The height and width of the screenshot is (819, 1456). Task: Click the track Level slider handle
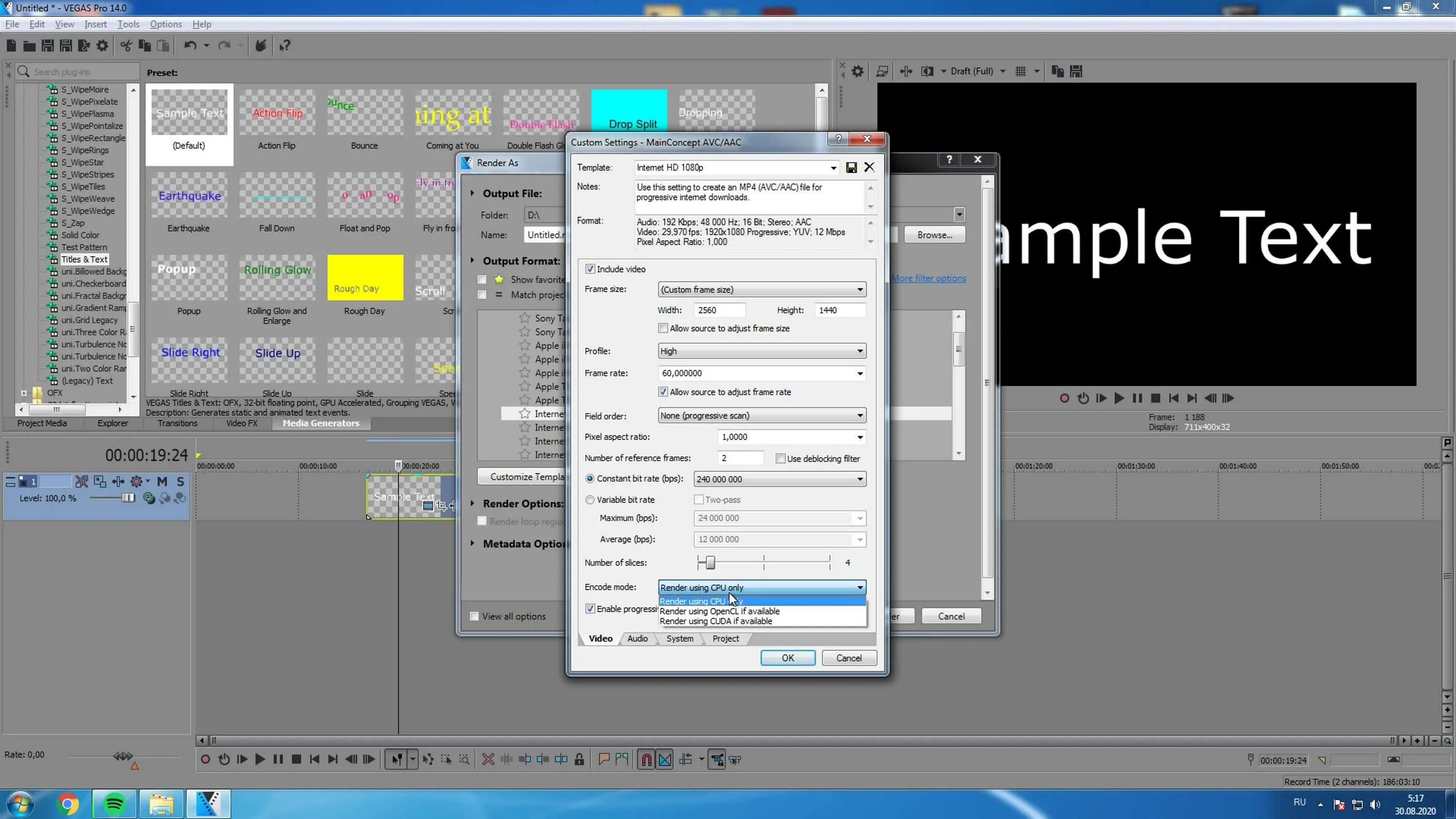[x=129, y=498]
